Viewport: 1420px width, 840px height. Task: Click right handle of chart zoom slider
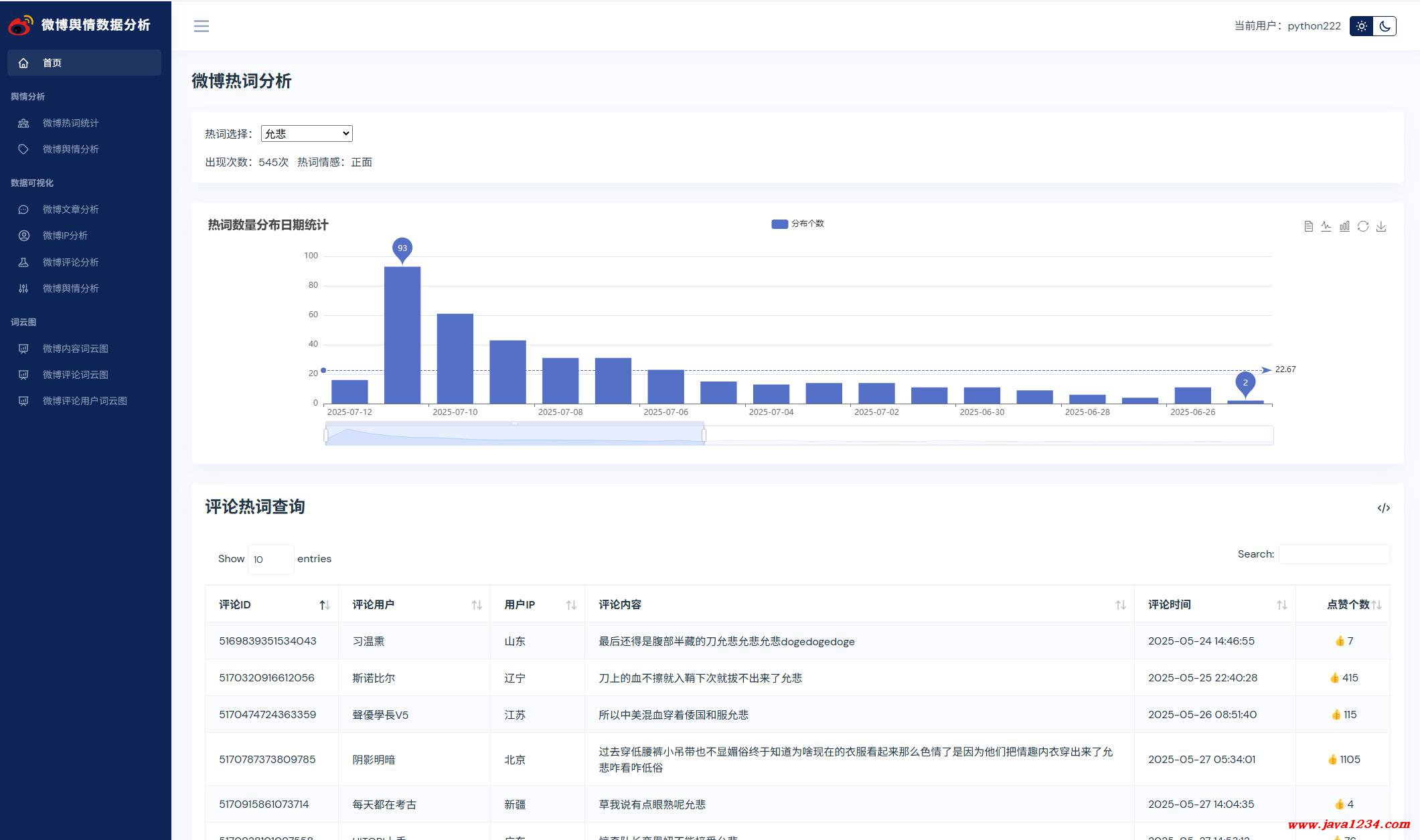704,436
